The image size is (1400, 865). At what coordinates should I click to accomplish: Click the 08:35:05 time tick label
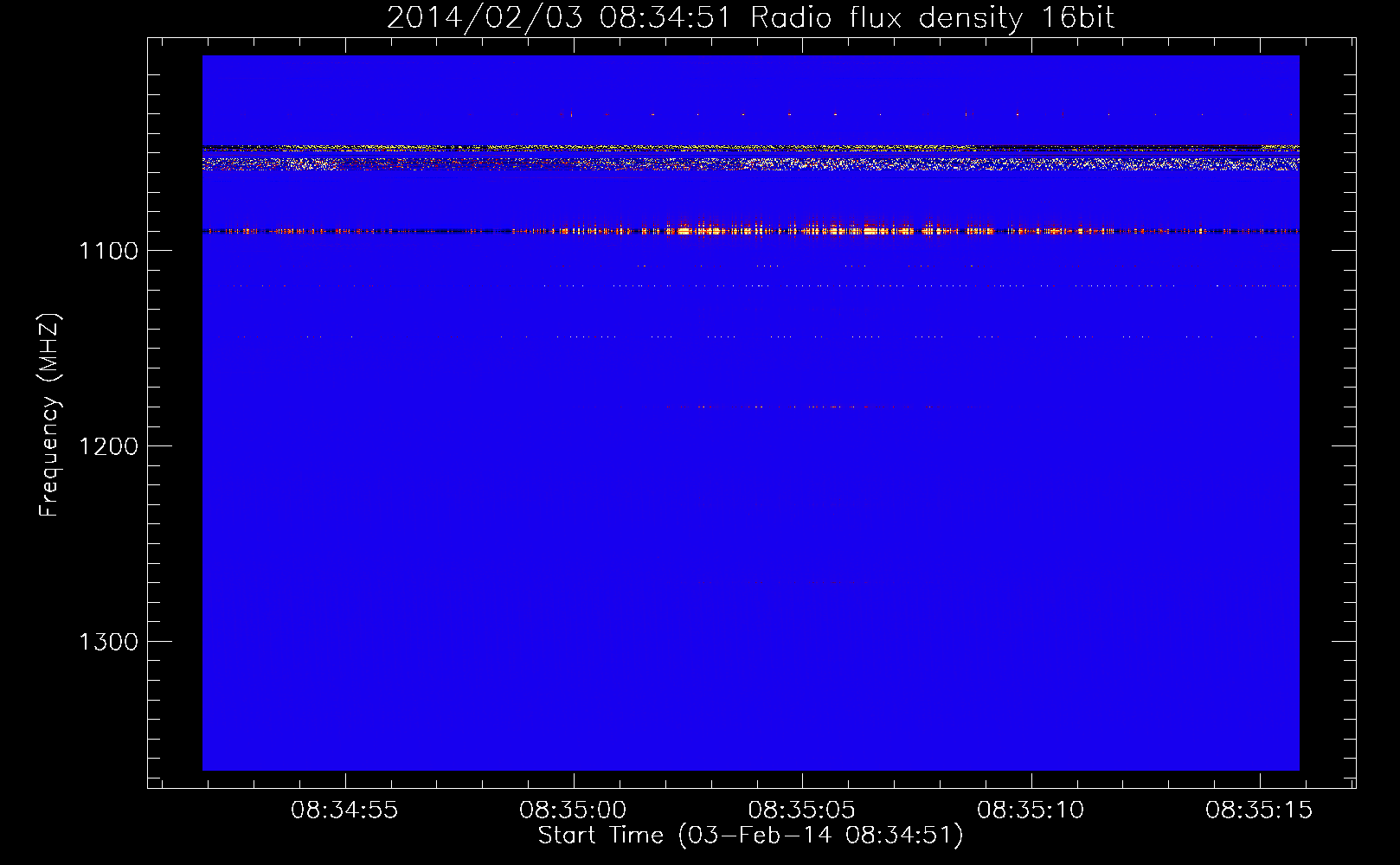click(802, 811)
